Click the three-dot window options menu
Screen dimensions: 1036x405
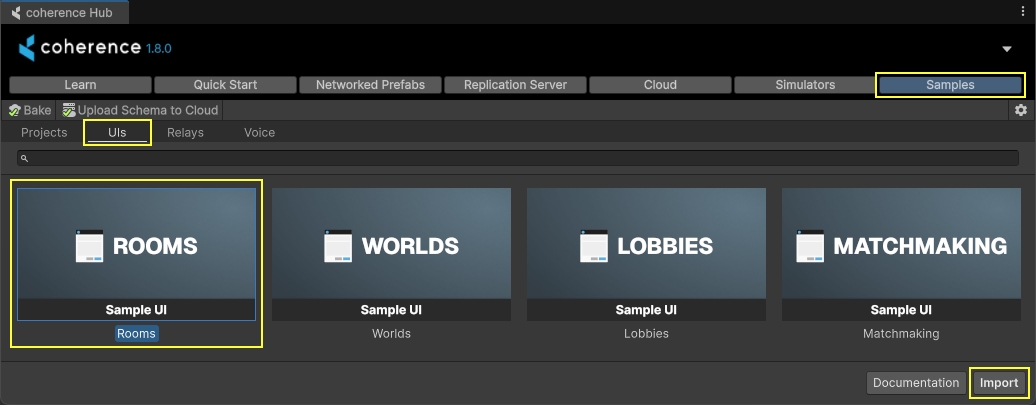coord(1023,12)
